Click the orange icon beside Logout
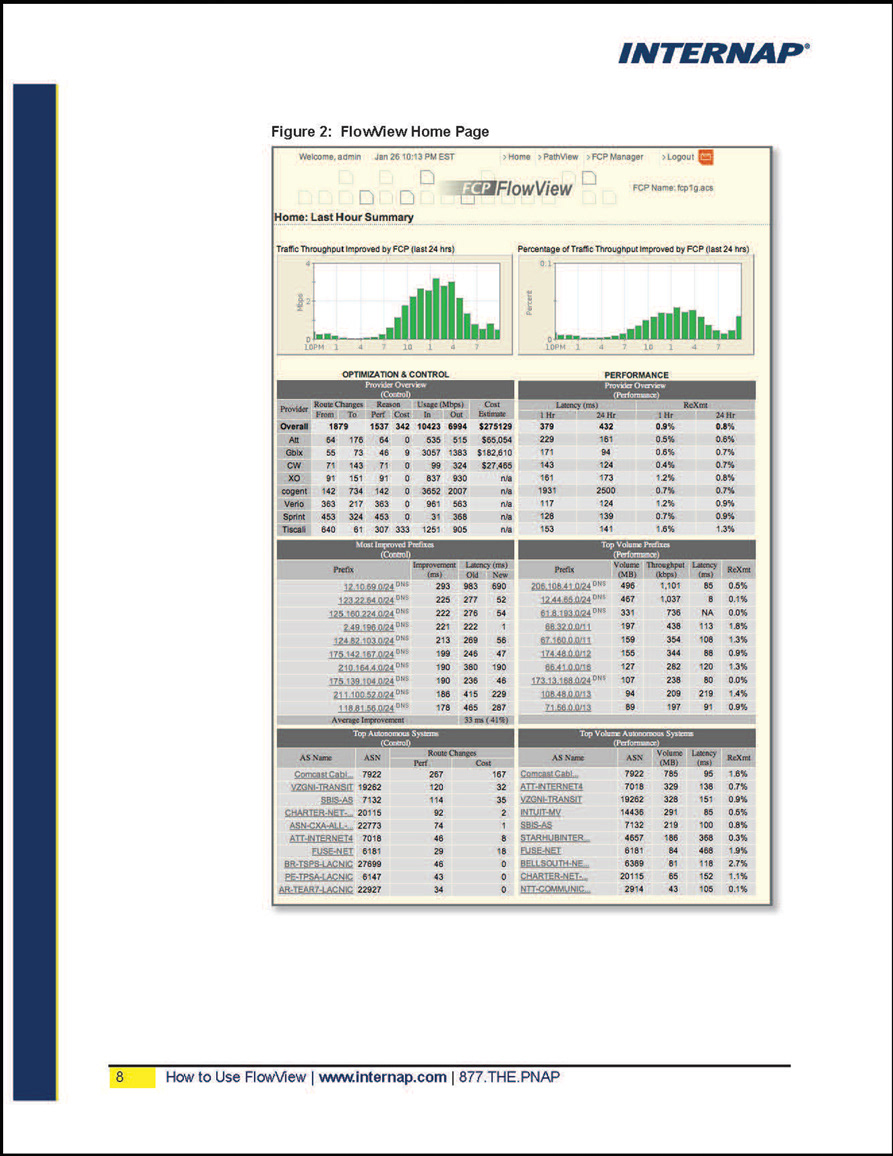The image size is (893, 1156). coord(706,157)
